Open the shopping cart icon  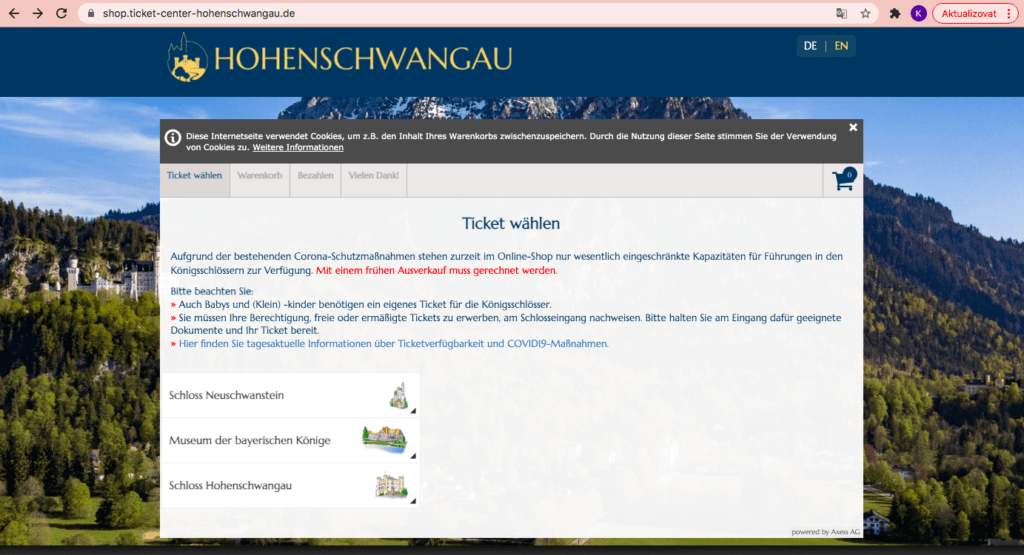click(x=843, y=181)
